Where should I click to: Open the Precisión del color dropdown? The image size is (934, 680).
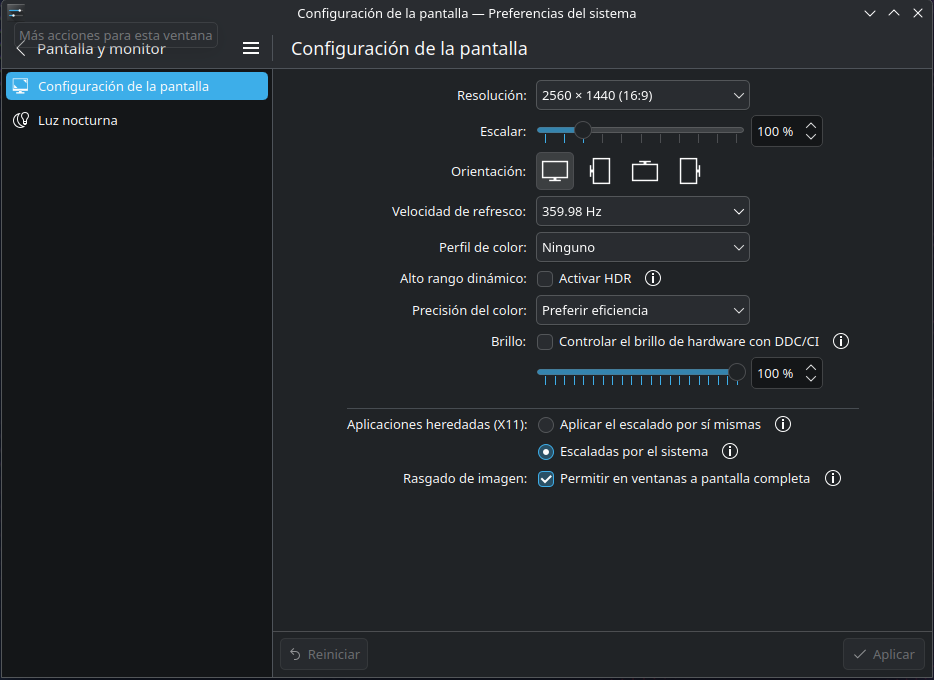coord(643,310)
